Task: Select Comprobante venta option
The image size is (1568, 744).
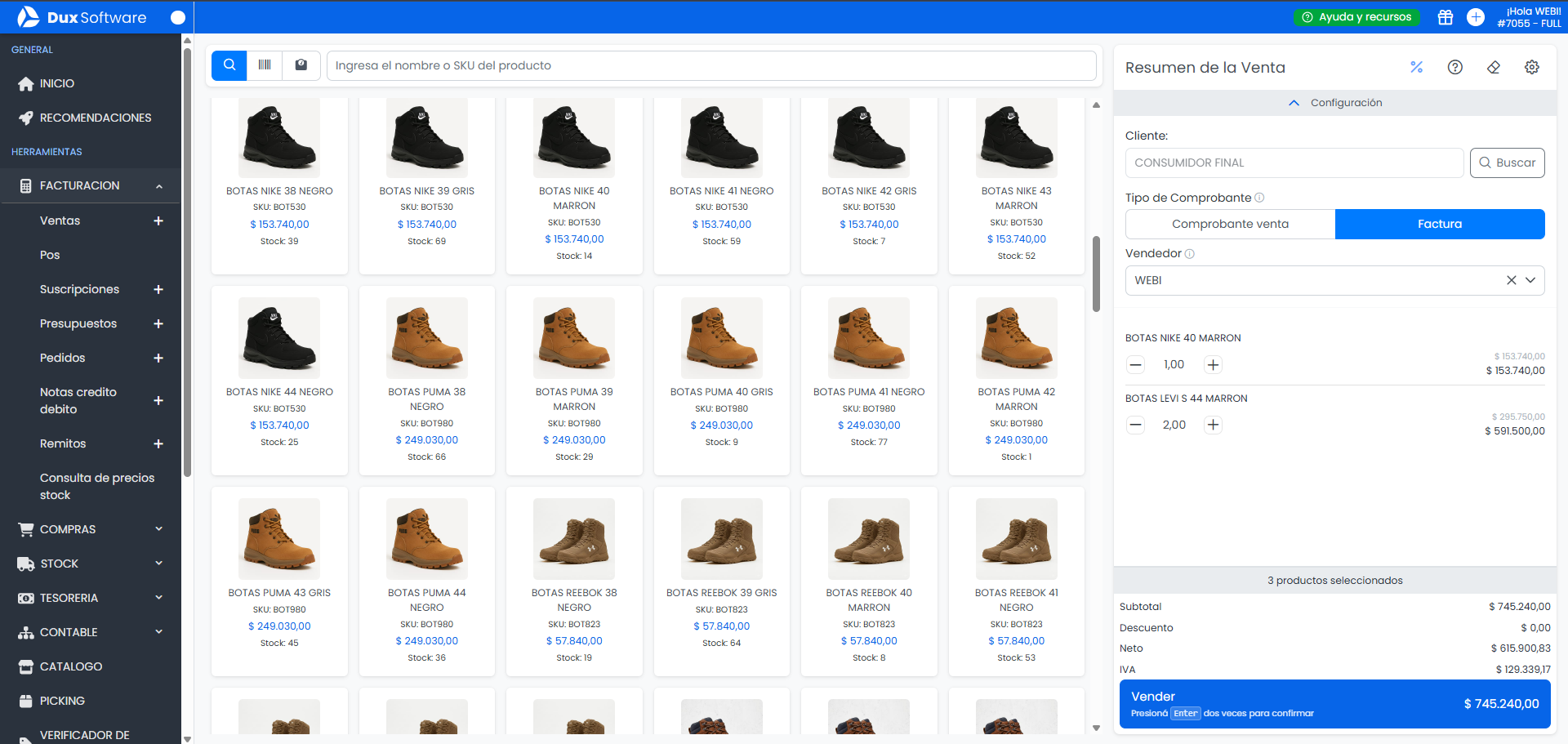Action: coord(1230,224)
